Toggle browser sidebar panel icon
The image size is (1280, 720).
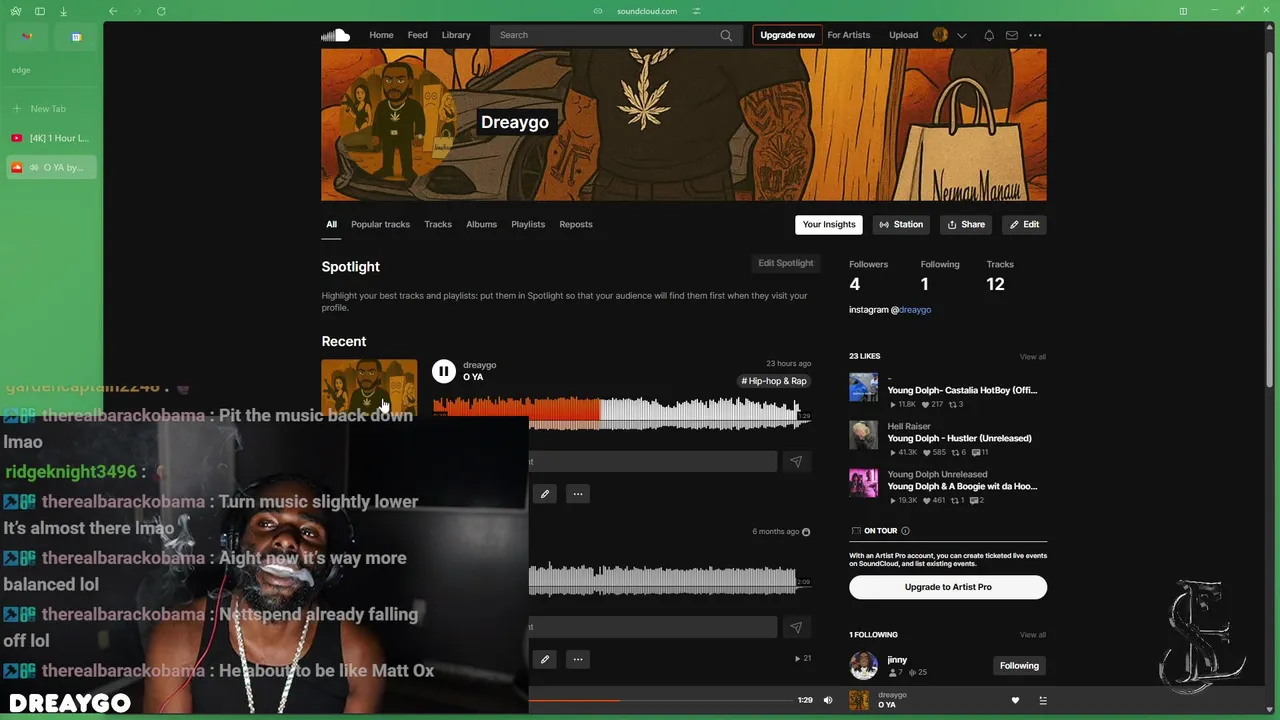[40, 11]
